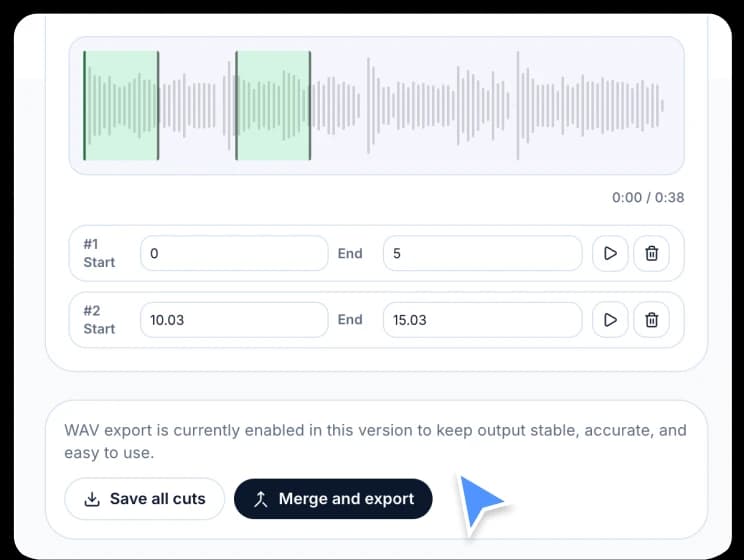Play cut #2 preview
Viewport: 744px width, 560px height.
(610, 320)
